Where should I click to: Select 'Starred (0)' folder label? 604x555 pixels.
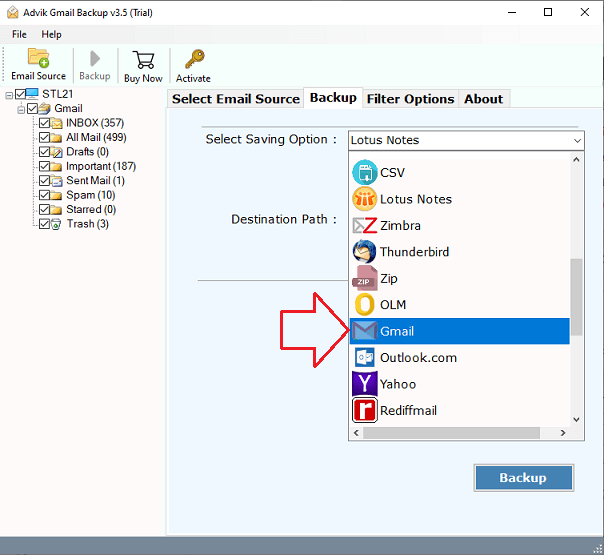(x=91, y=210)
